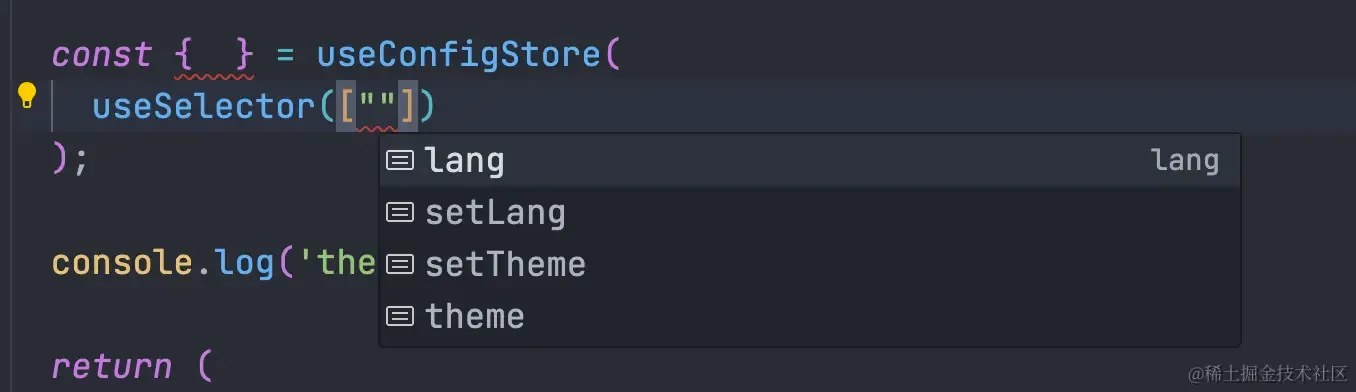Click the opening square bracket in useSelector

346,106
